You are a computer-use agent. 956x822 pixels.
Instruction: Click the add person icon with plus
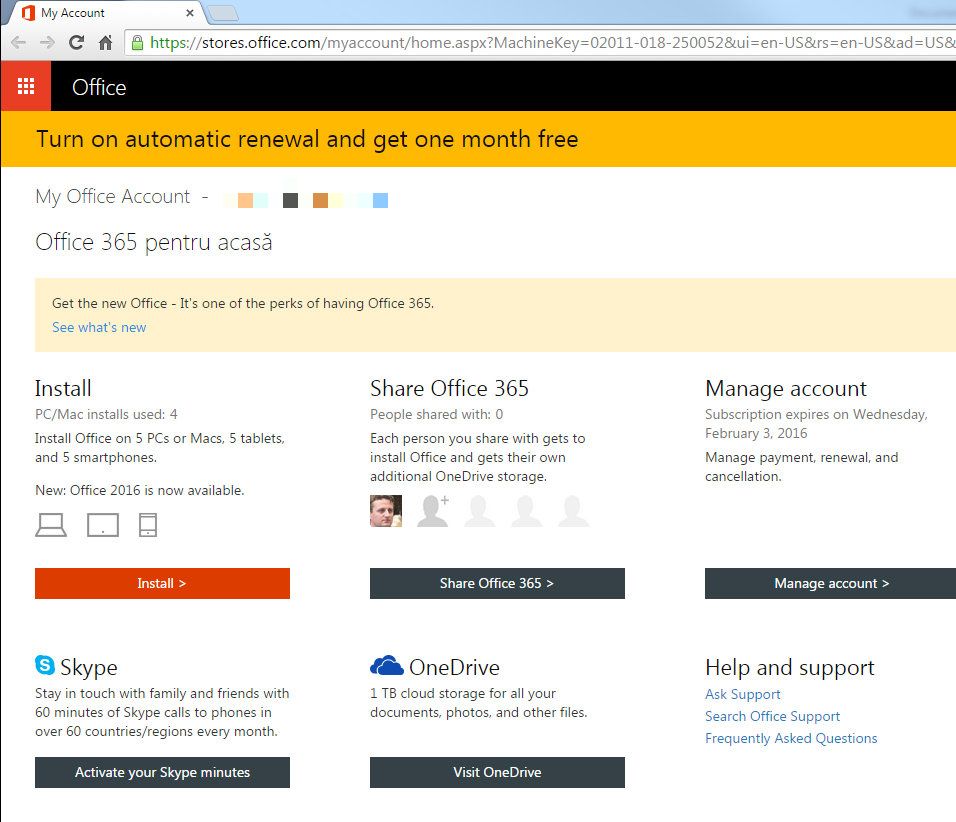433,511
